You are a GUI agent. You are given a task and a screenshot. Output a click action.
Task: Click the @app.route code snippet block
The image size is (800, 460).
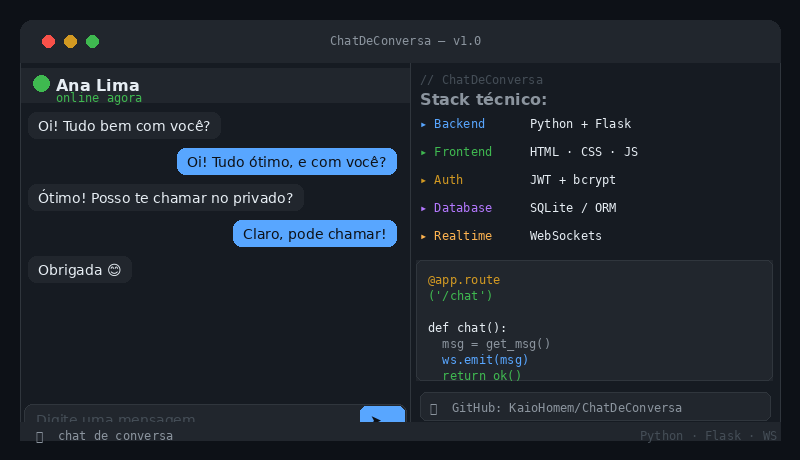[x=594, y=320]
